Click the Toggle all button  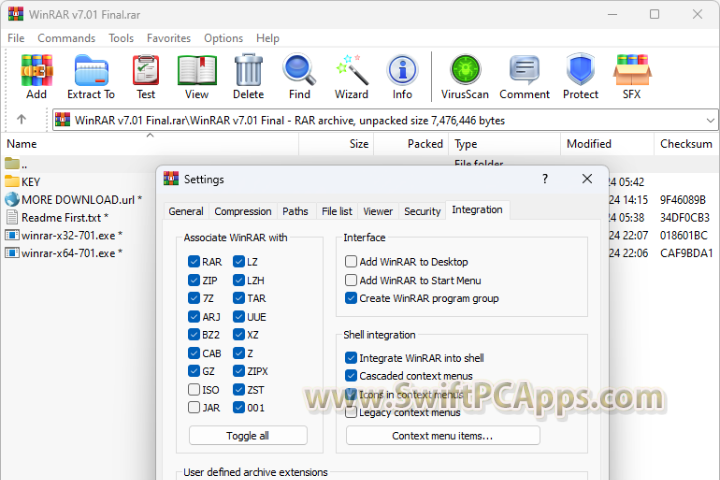point(248,435)
